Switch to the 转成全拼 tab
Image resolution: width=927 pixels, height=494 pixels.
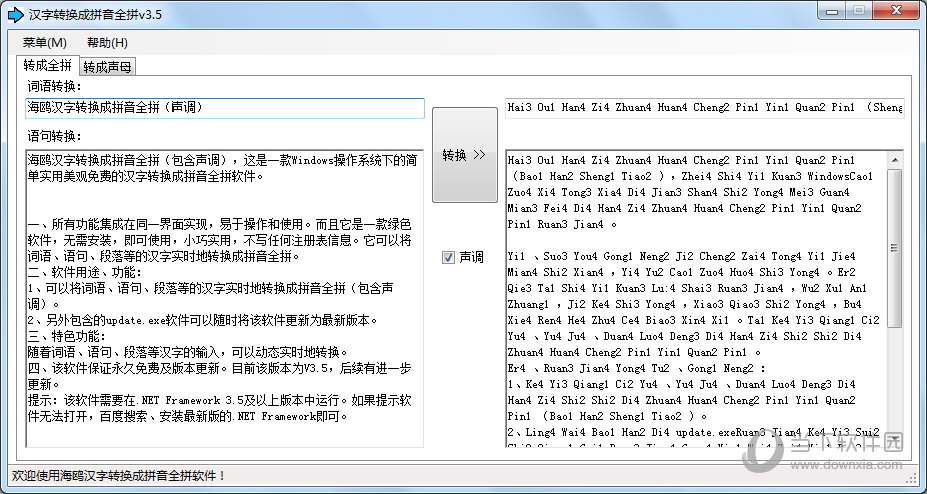point(48,64)
